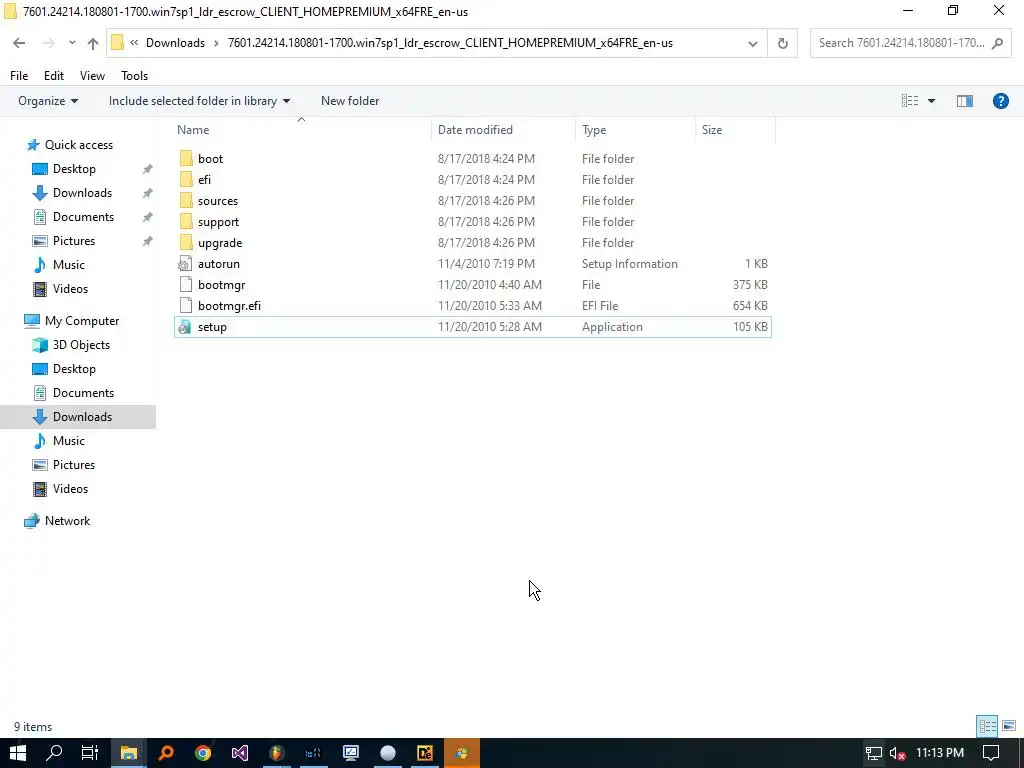Viewport: 1024px width, 768px height.
Task: Click the EFI File type cell
Action: coord(600,306)
